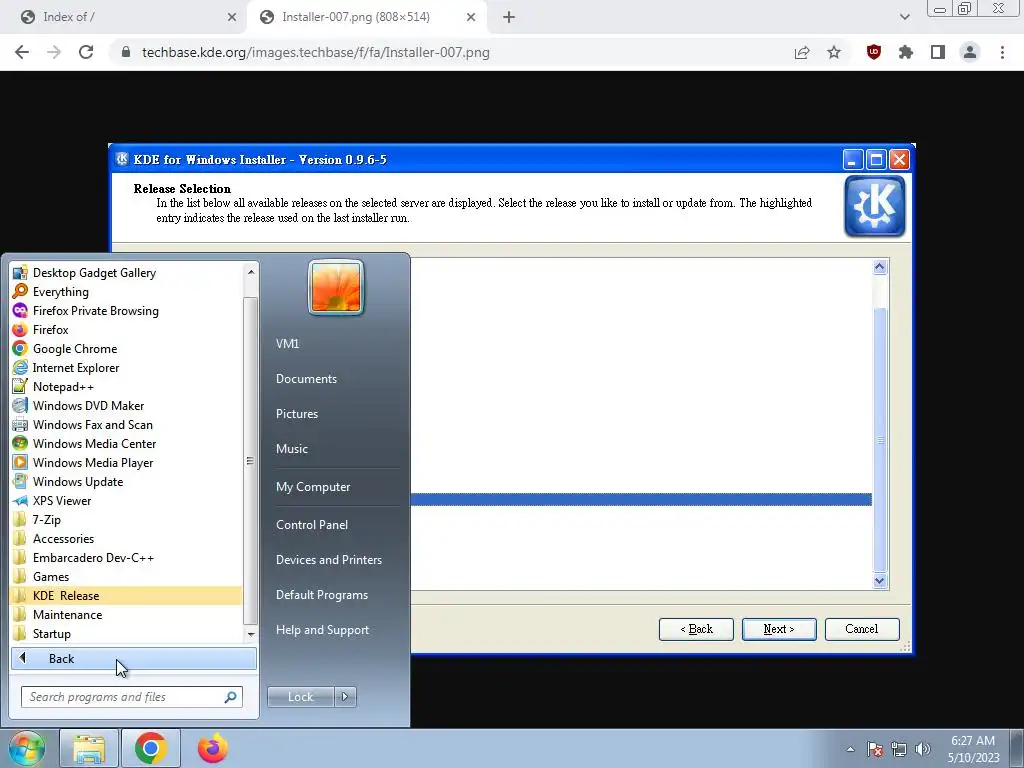Click the taskbar clock showing 6:27 AM
Viewport: 1024px width, 768px height.
(x=973, y=749)
